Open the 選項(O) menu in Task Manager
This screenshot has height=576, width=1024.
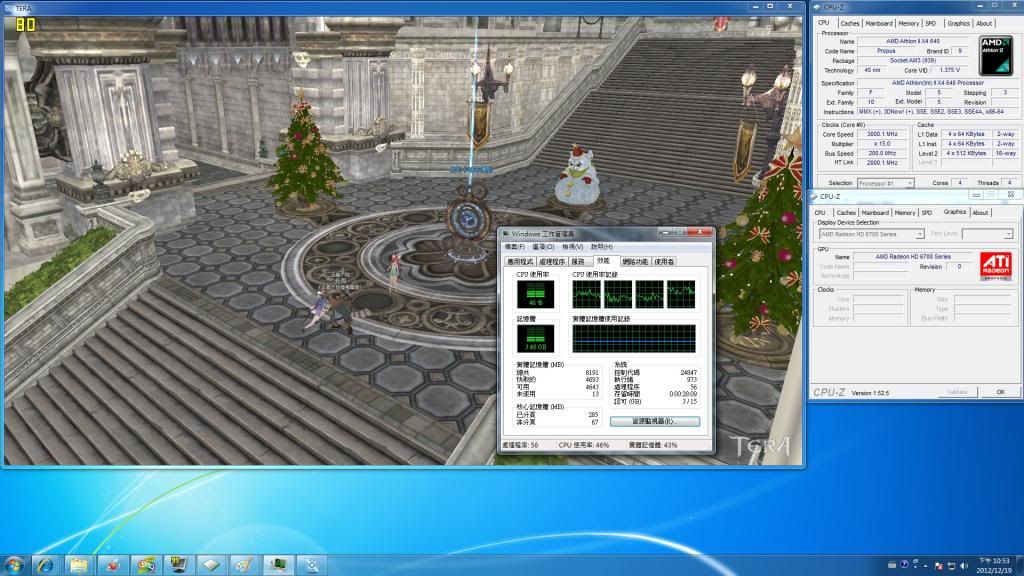click(x=543, y=247)
